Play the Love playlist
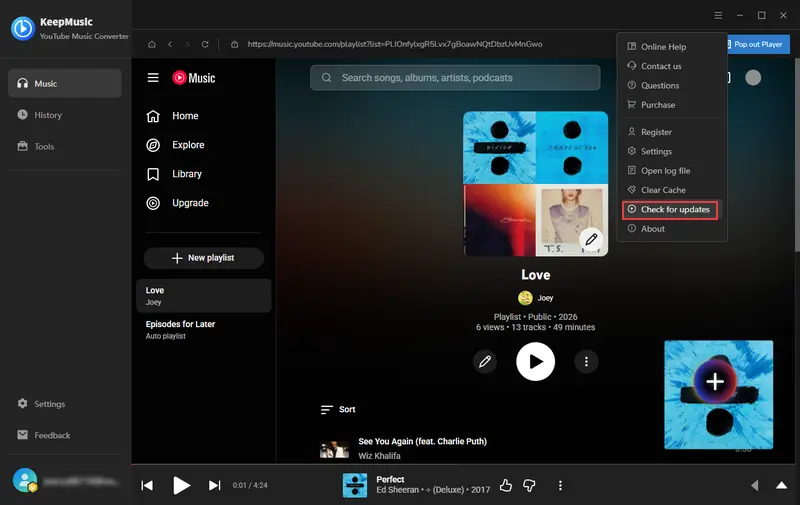 (535, 362)
